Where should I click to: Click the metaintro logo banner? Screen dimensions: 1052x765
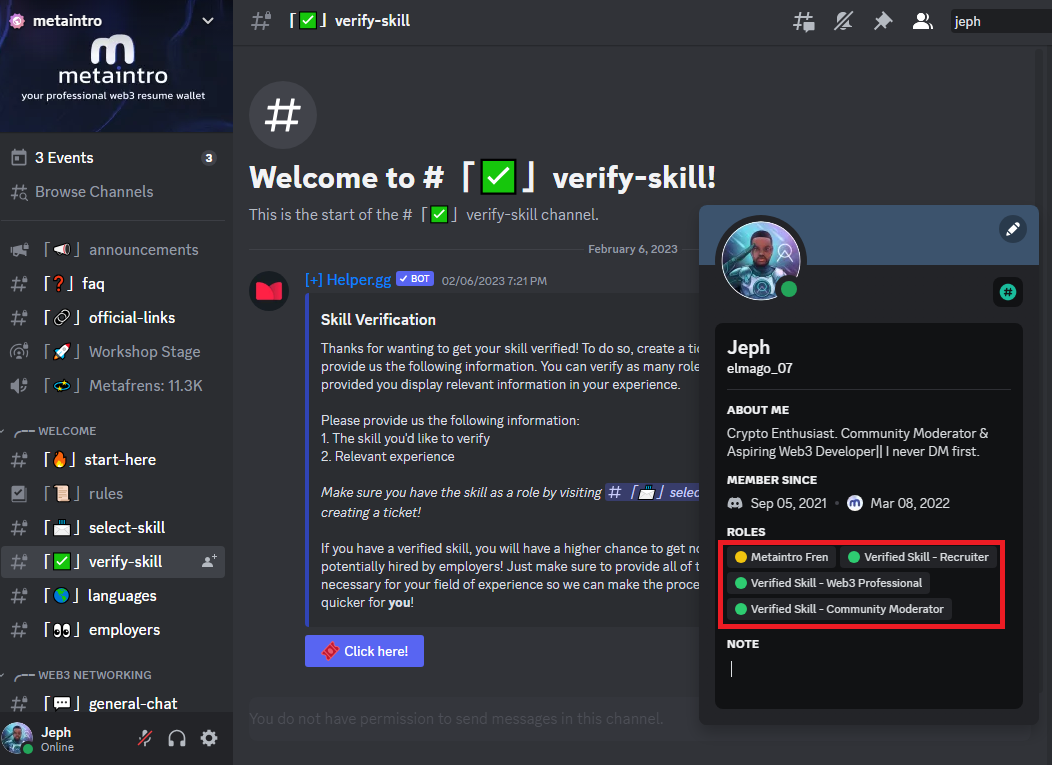[113, 69]
